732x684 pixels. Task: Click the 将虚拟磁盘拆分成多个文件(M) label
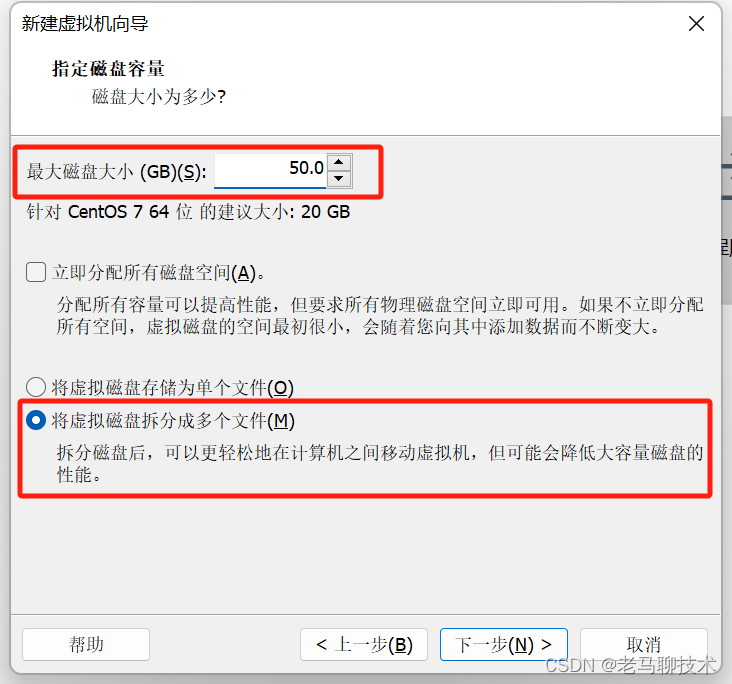[x=173, y=421]
